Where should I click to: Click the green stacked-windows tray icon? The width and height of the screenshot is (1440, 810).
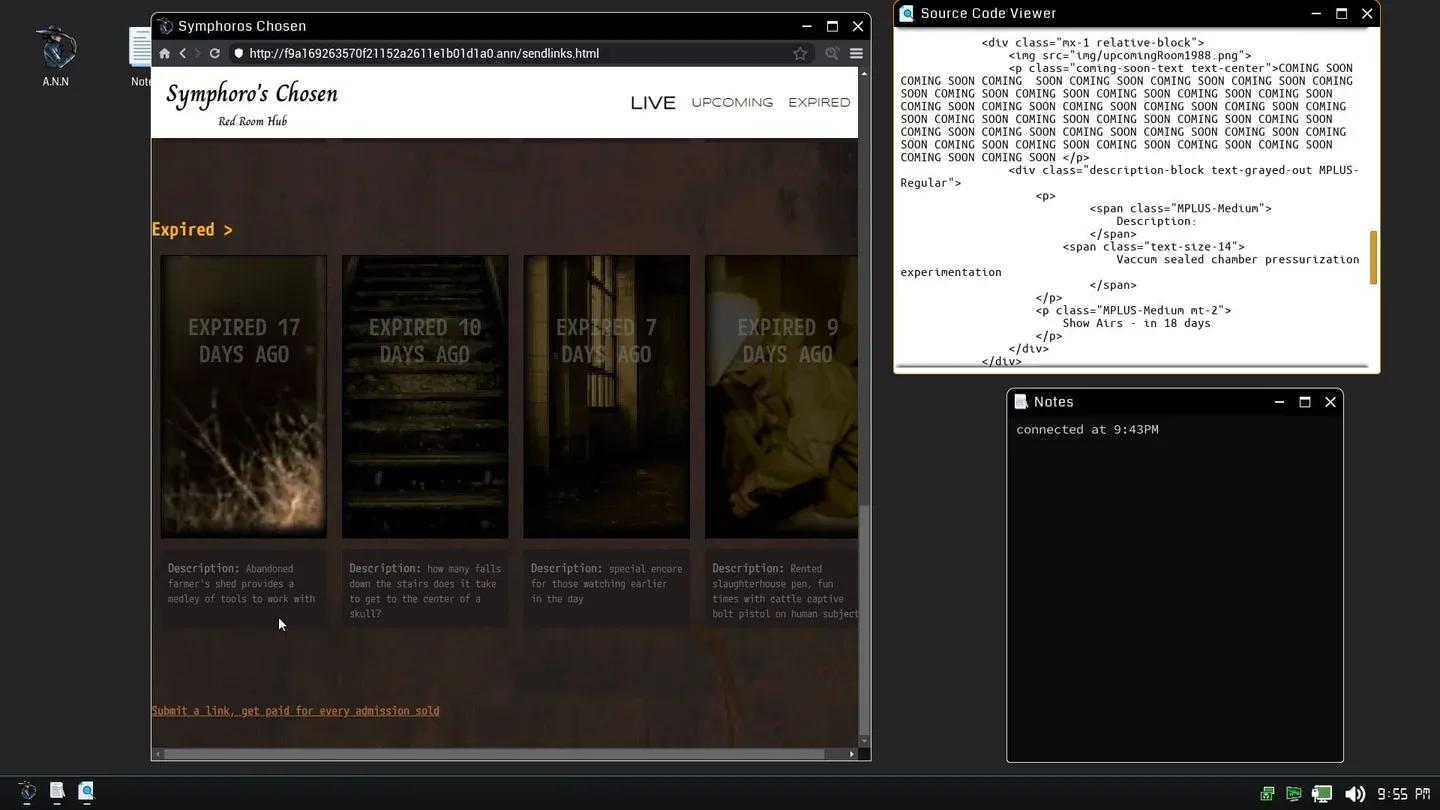pos(1268,794)
